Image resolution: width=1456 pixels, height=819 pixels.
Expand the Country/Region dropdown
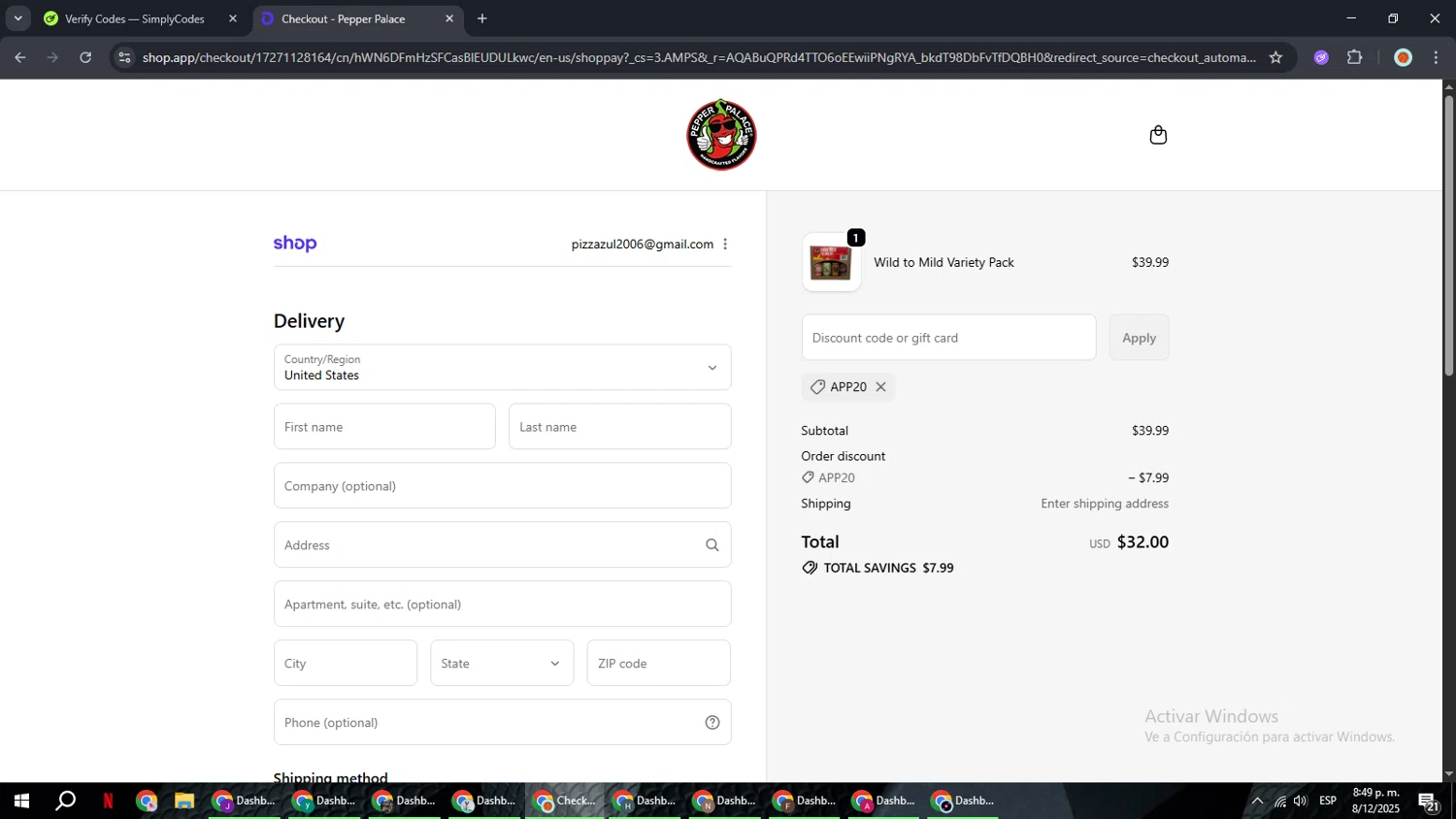(x=503, y=368)
